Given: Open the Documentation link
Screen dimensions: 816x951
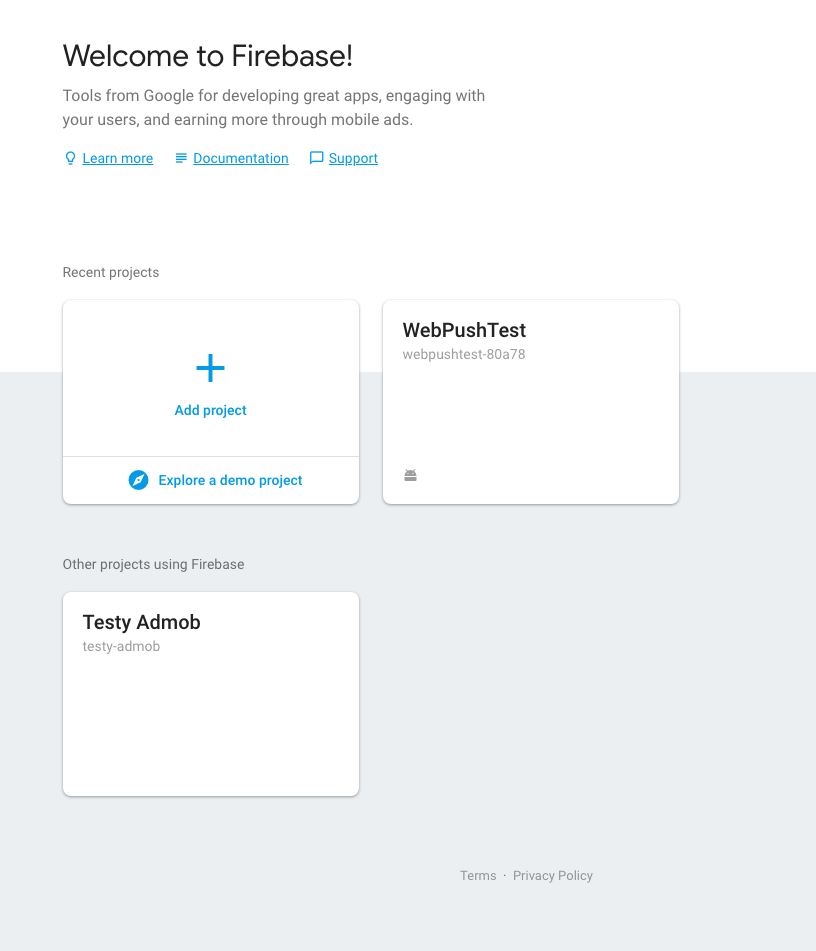Looking at the screenshot, I should [x=240, y=158].
